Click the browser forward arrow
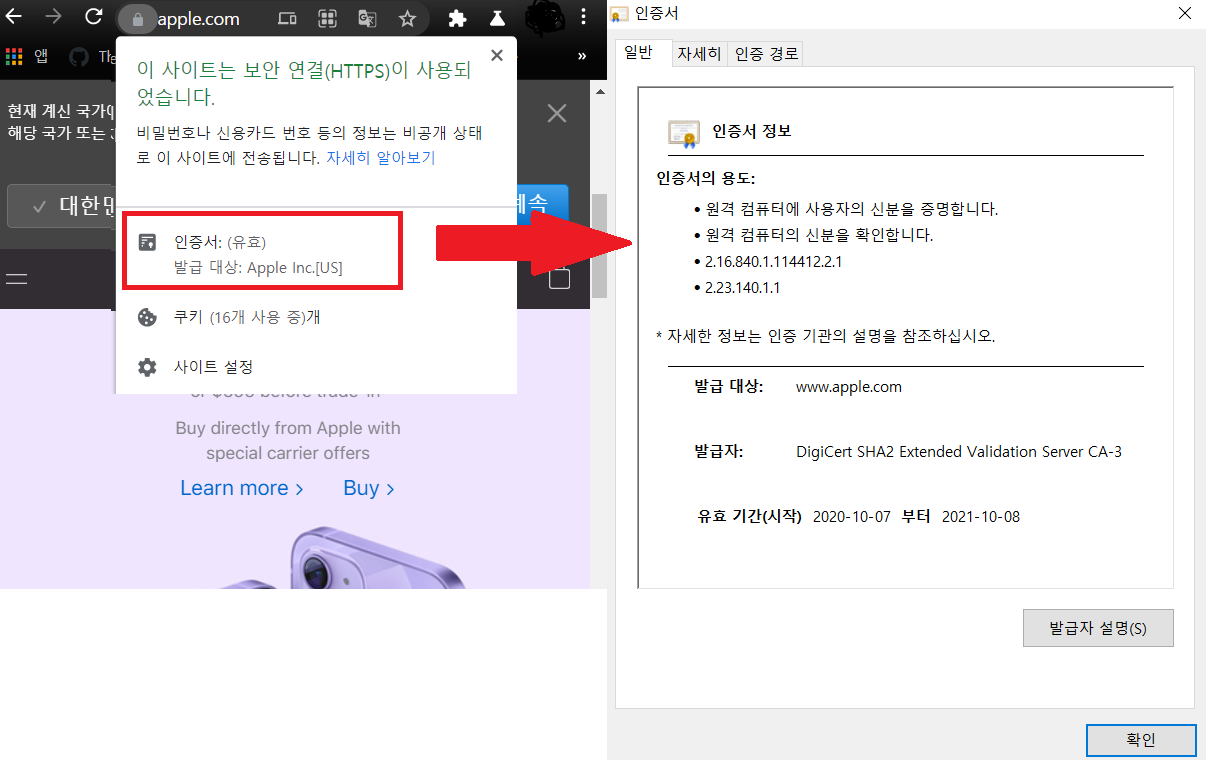This screenshot has width=1206, height=760. pyautogui.click(x=53, y=17)
